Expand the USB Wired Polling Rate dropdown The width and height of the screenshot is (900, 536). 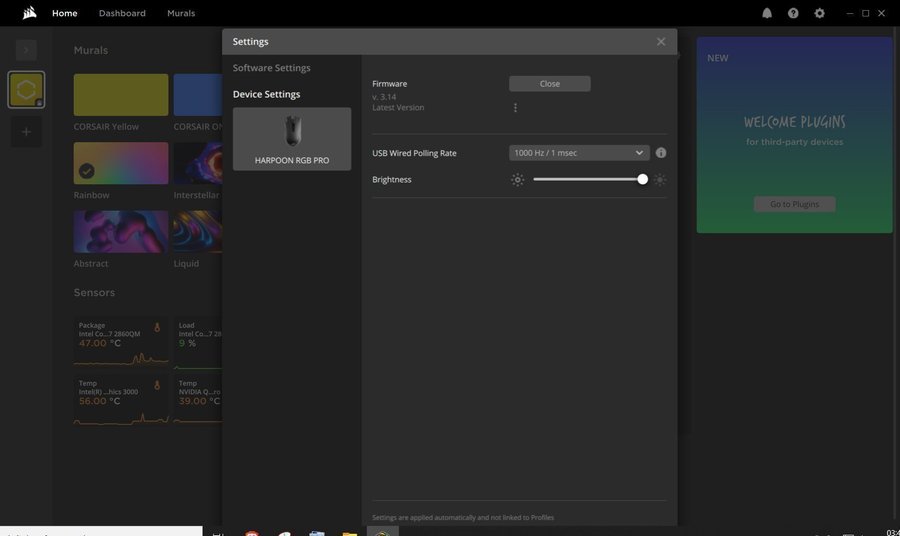[x=579, y=153]
